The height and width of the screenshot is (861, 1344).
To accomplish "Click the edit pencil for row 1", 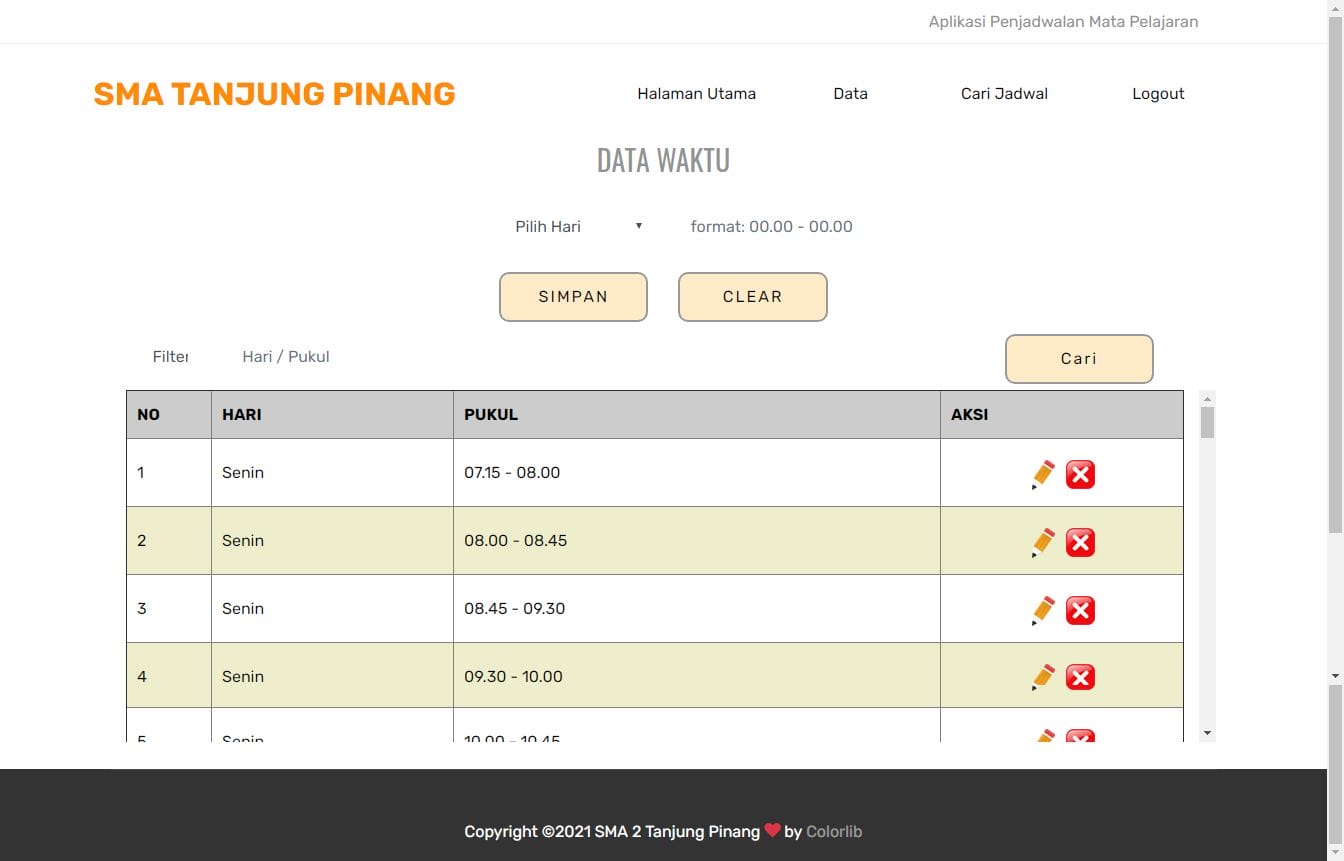I will 1043,474.
